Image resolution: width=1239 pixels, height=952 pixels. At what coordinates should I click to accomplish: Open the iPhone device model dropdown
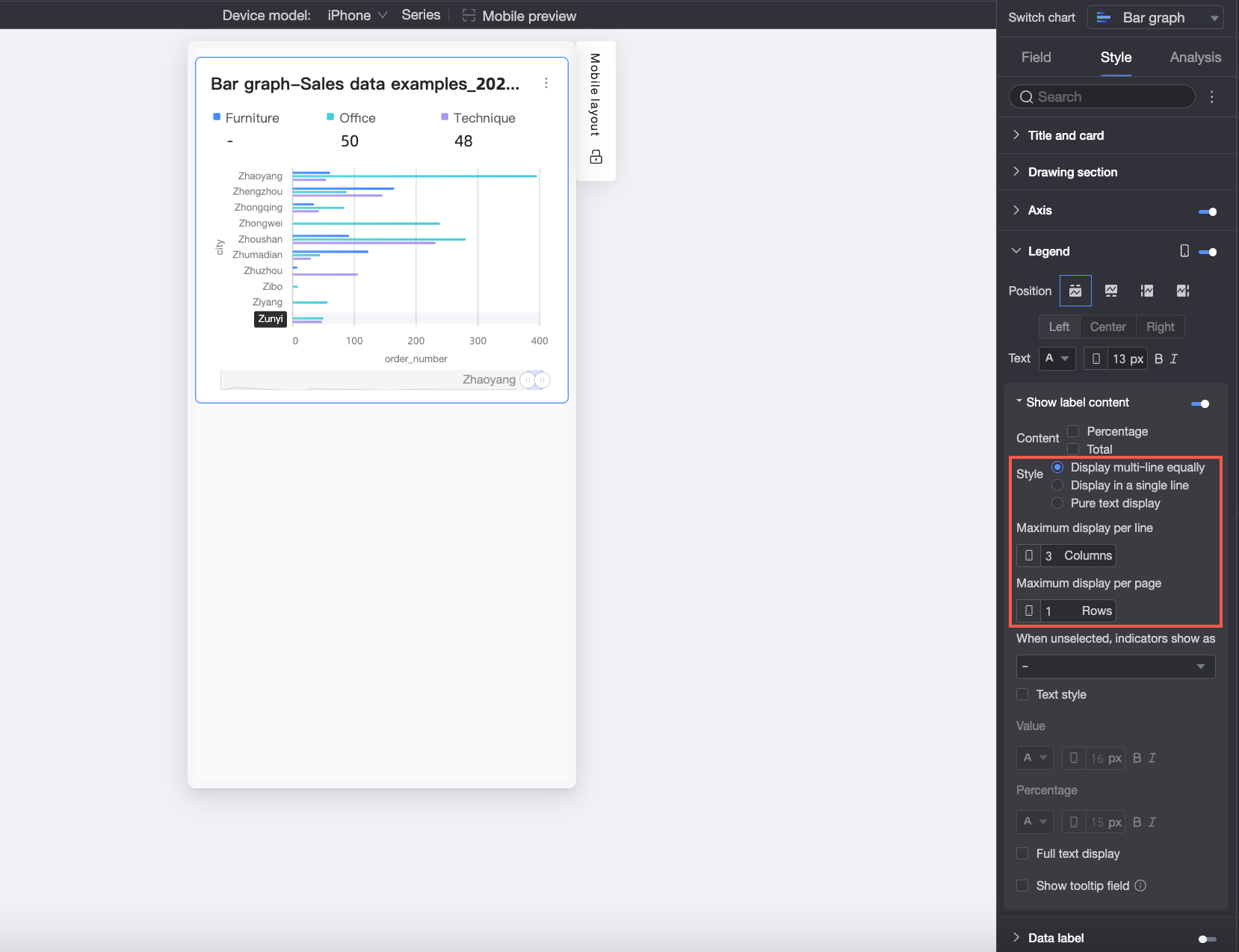click(x=357, y=15)
